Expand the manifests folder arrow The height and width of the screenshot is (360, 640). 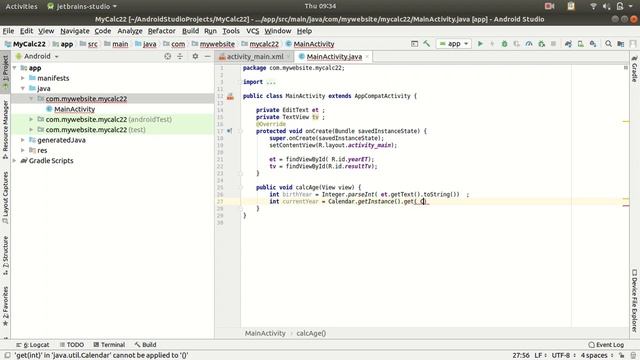tap(23, 78)
